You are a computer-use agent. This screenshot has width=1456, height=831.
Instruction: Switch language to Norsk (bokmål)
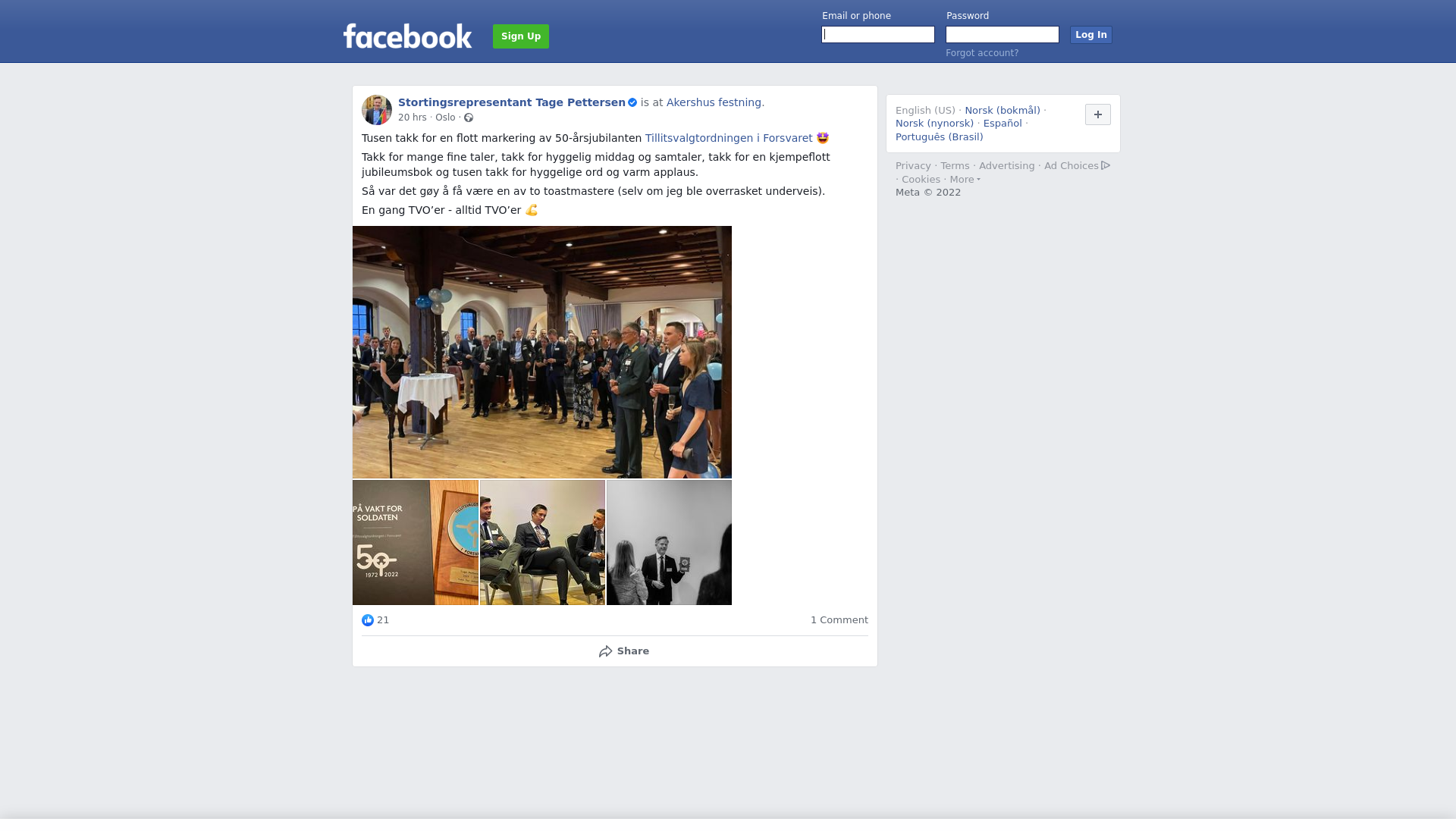point(1003,111)
